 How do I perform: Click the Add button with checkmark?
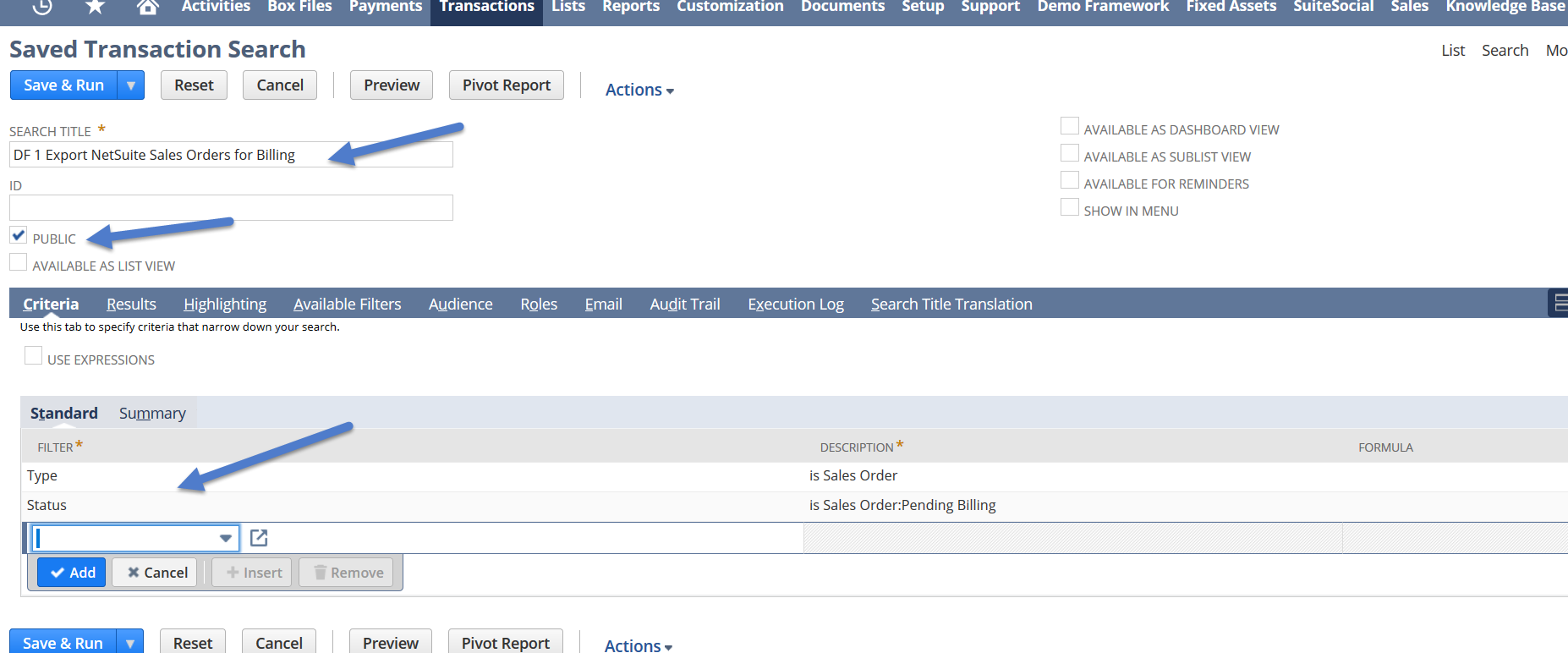tap(72, 573)
